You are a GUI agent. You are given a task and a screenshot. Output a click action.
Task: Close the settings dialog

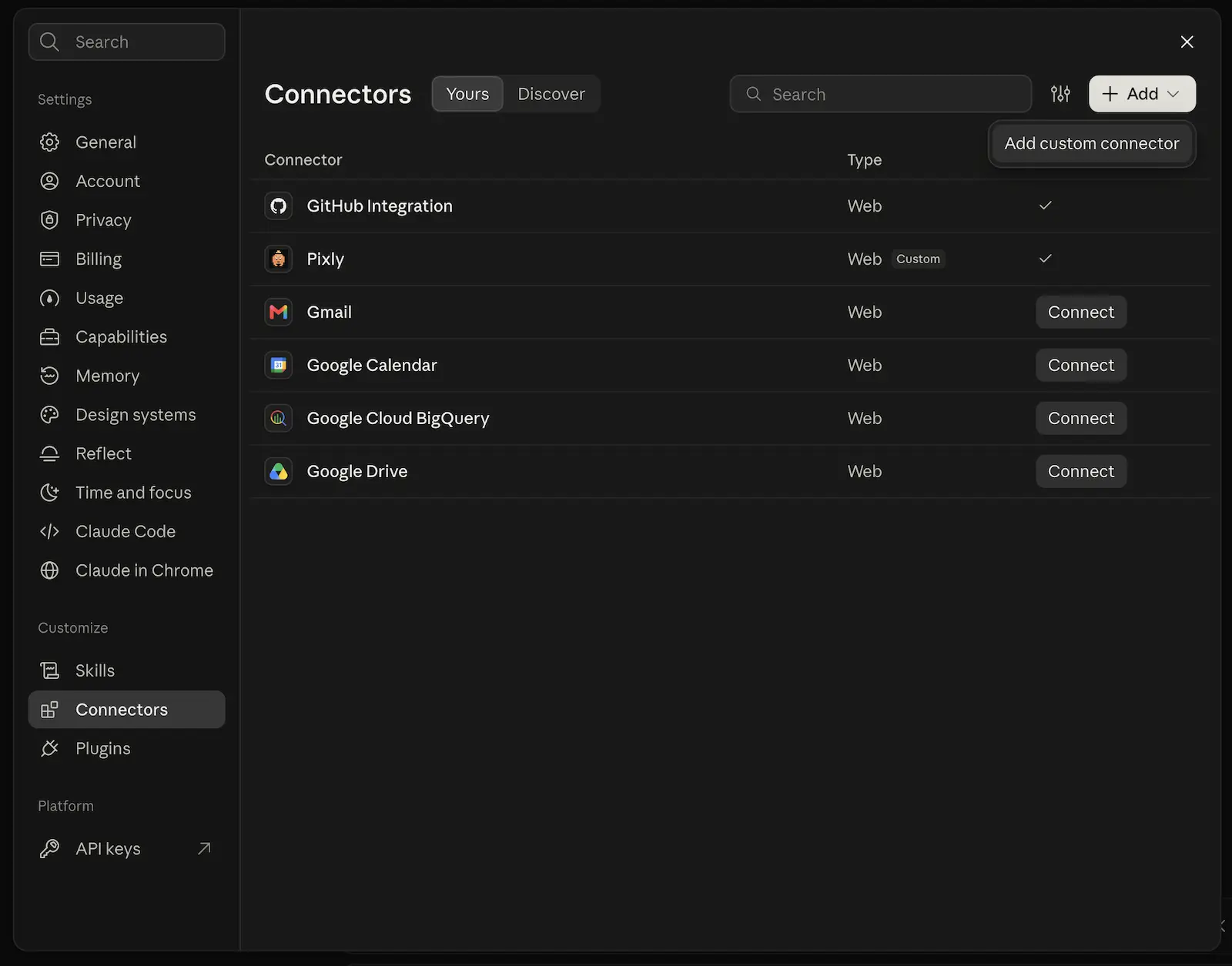(x=1187, y=42)
